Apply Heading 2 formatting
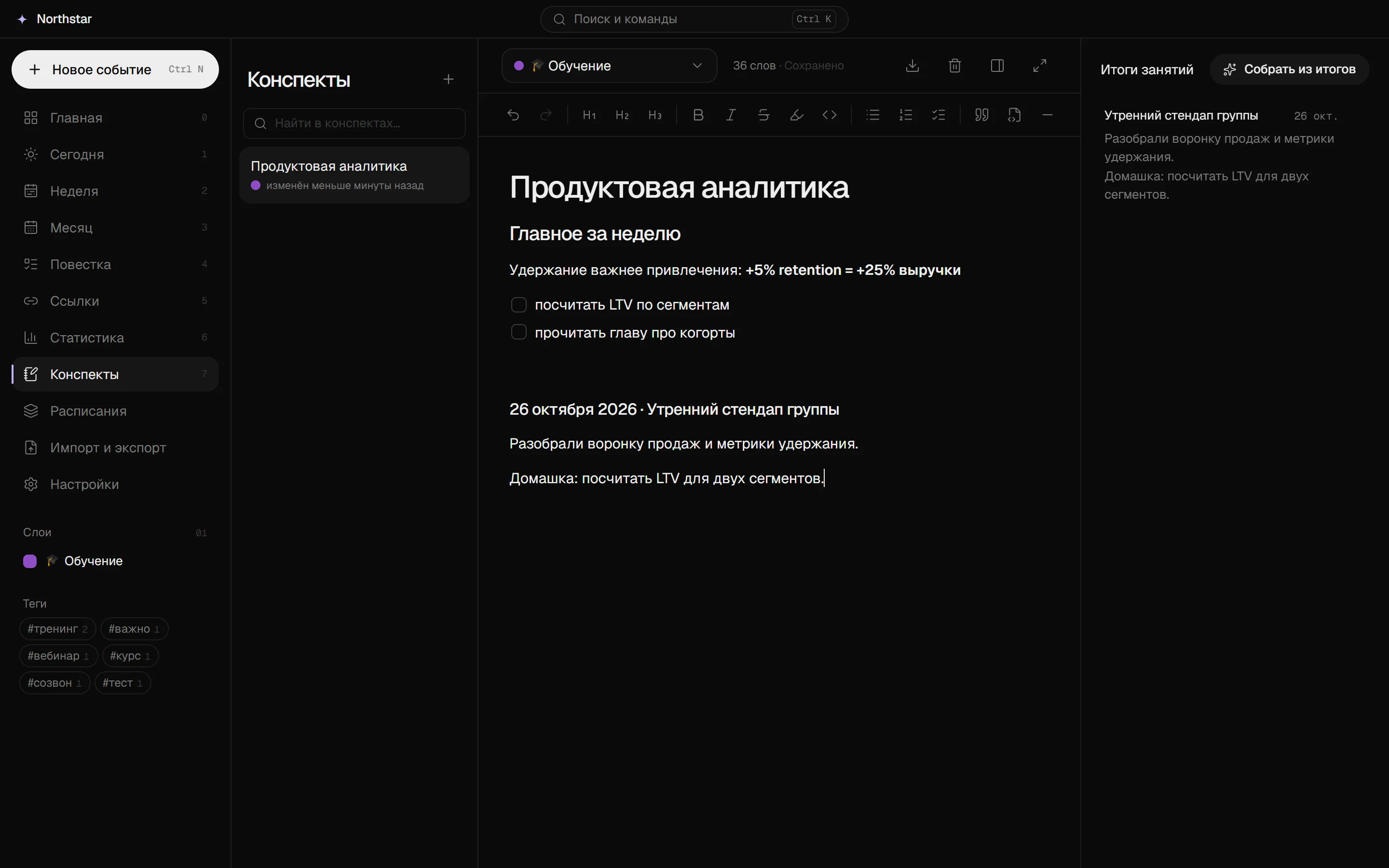Viewport: 1389px width, 868px height. [622, 115]
